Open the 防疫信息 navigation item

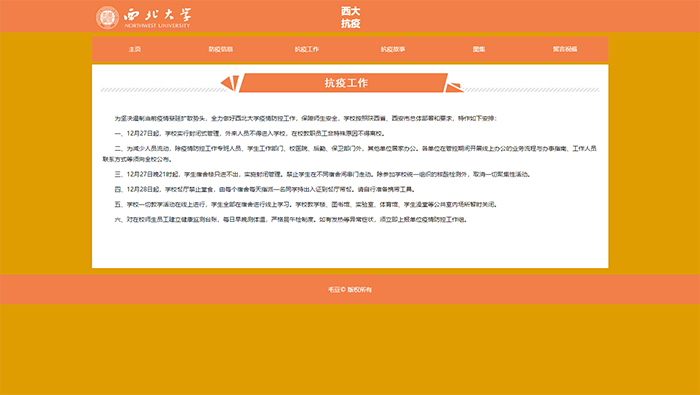[221, 49]
